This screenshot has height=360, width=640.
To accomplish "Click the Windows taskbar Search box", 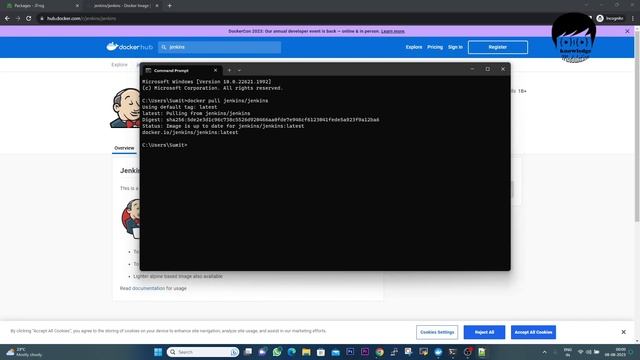I will point(203,352).
